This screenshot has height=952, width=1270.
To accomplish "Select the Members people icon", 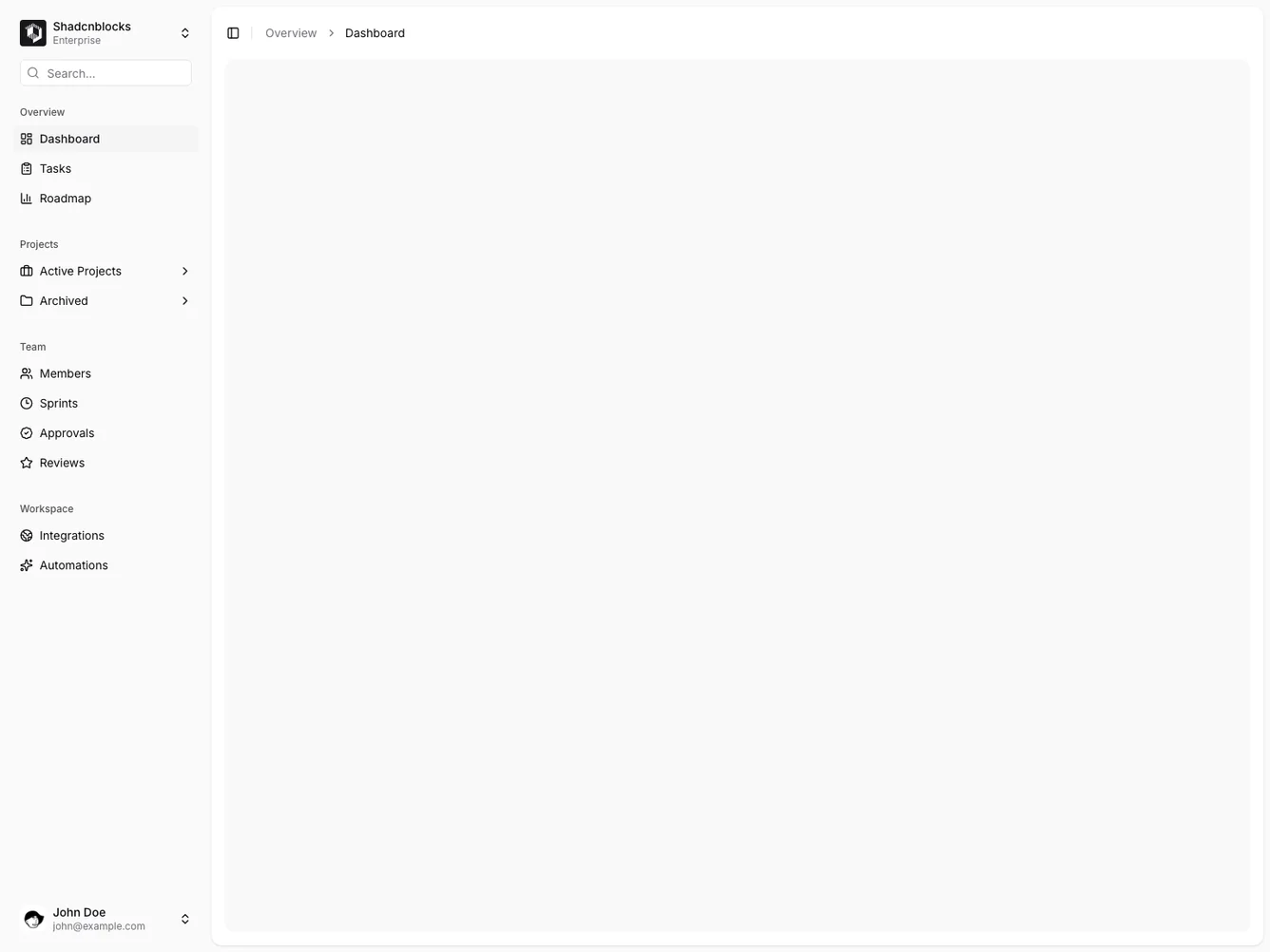I will pyautogui.click(x=26, y=373).
